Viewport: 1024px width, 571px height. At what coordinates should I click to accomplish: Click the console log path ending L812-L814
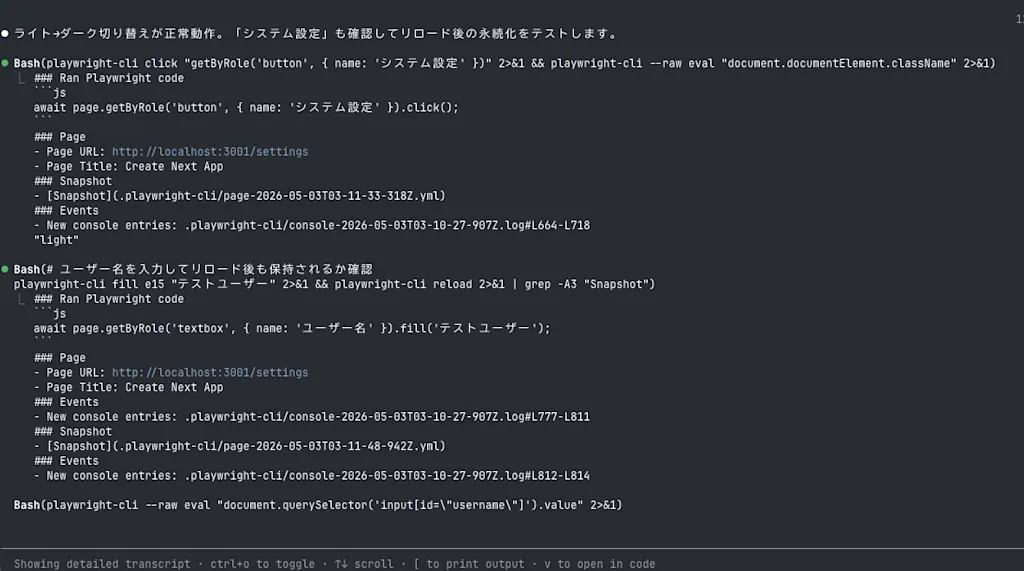[x=387, y=476]
